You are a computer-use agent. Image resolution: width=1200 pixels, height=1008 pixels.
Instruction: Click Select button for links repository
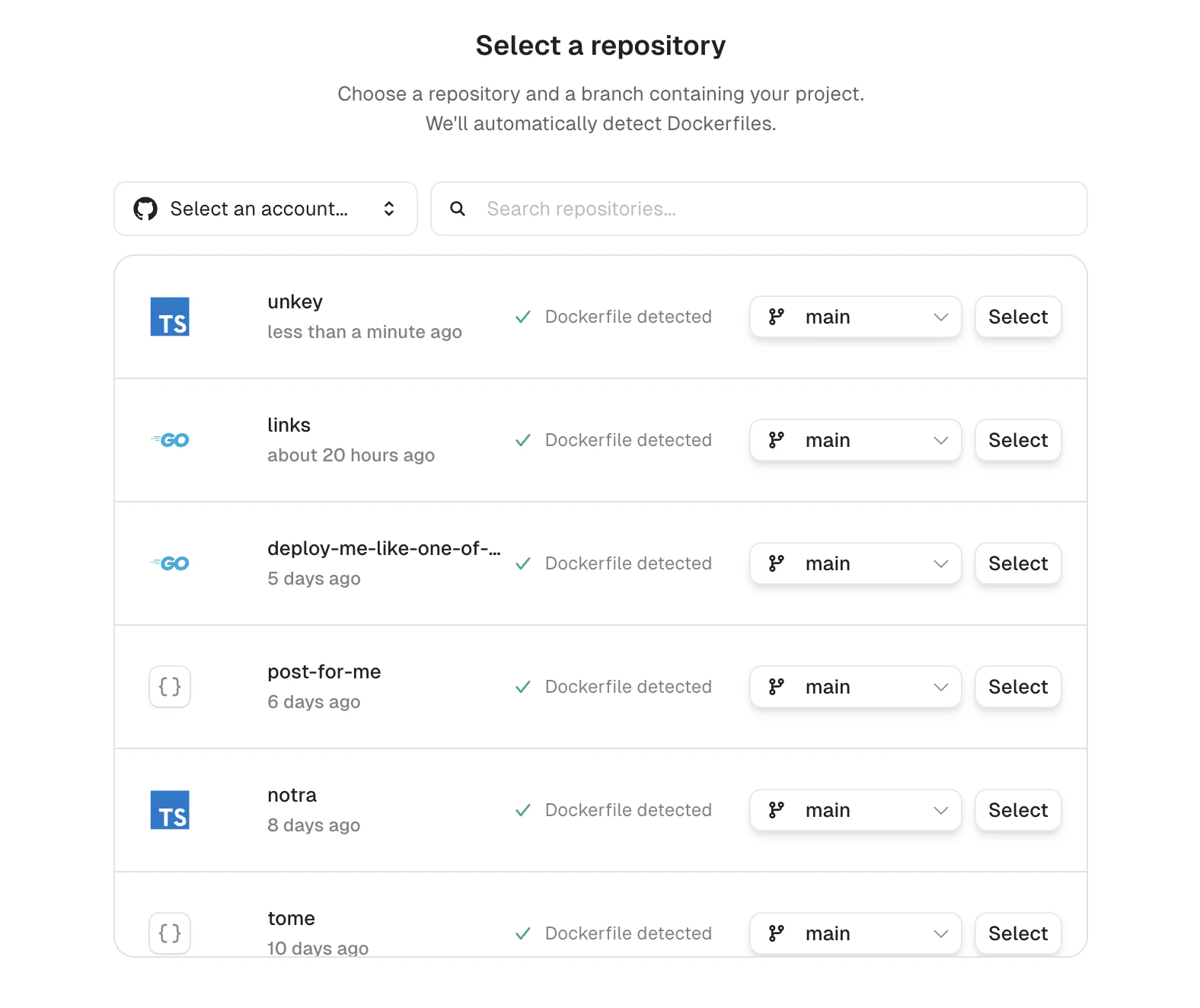coord(1018,440)
